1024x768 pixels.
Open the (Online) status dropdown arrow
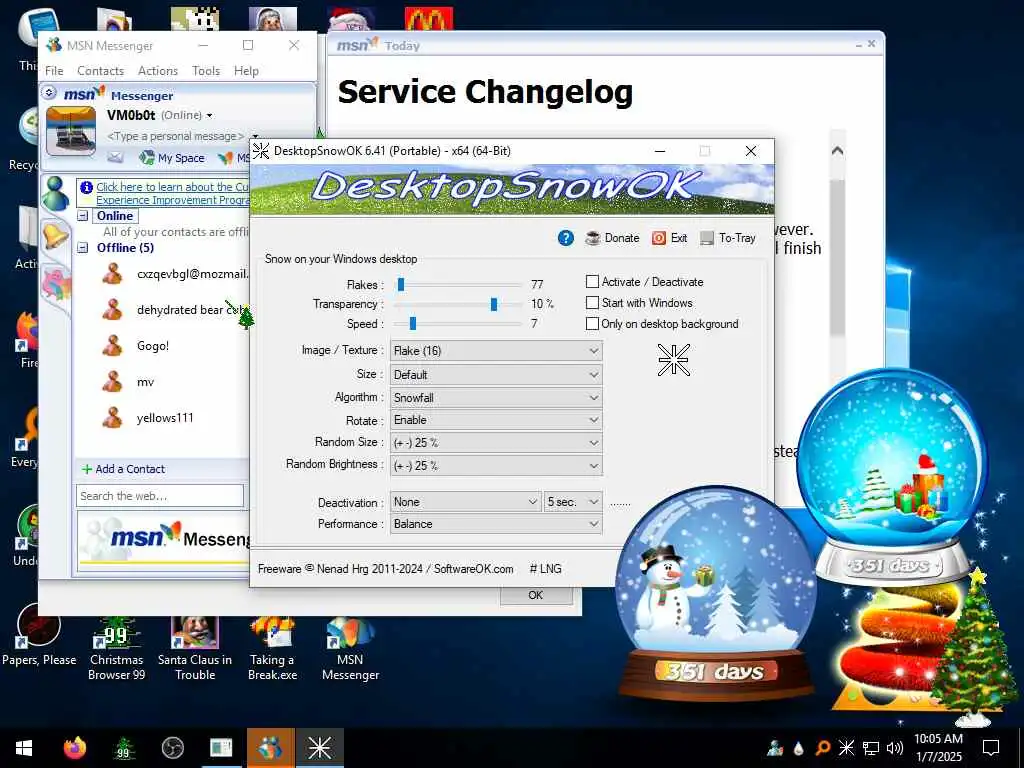pos(209,116)
